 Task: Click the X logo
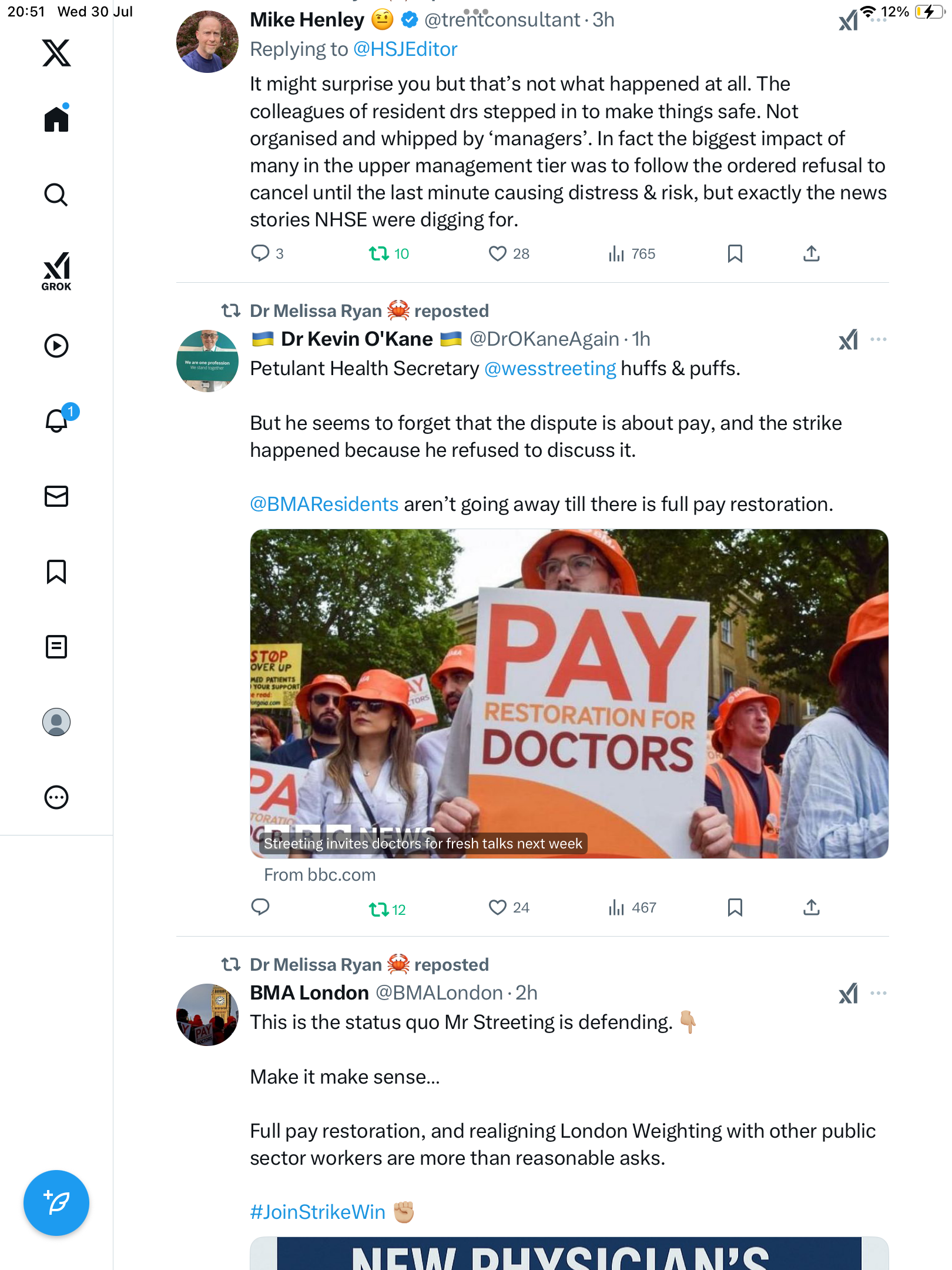coord(56,53)
